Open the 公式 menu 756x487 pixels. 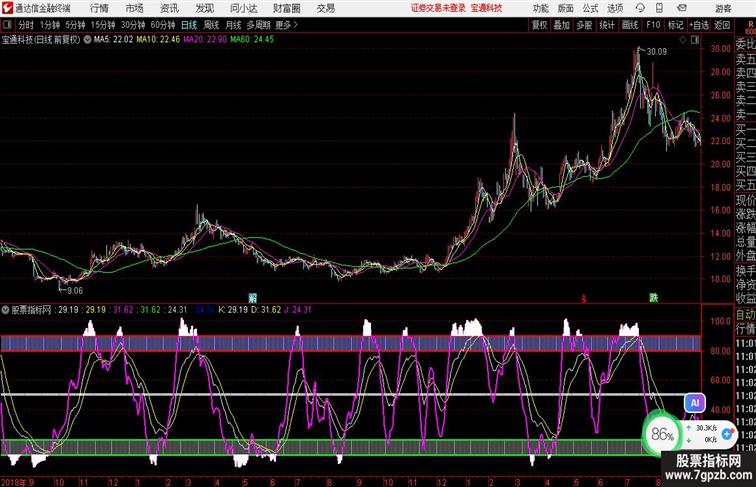(x=590, y=8)
